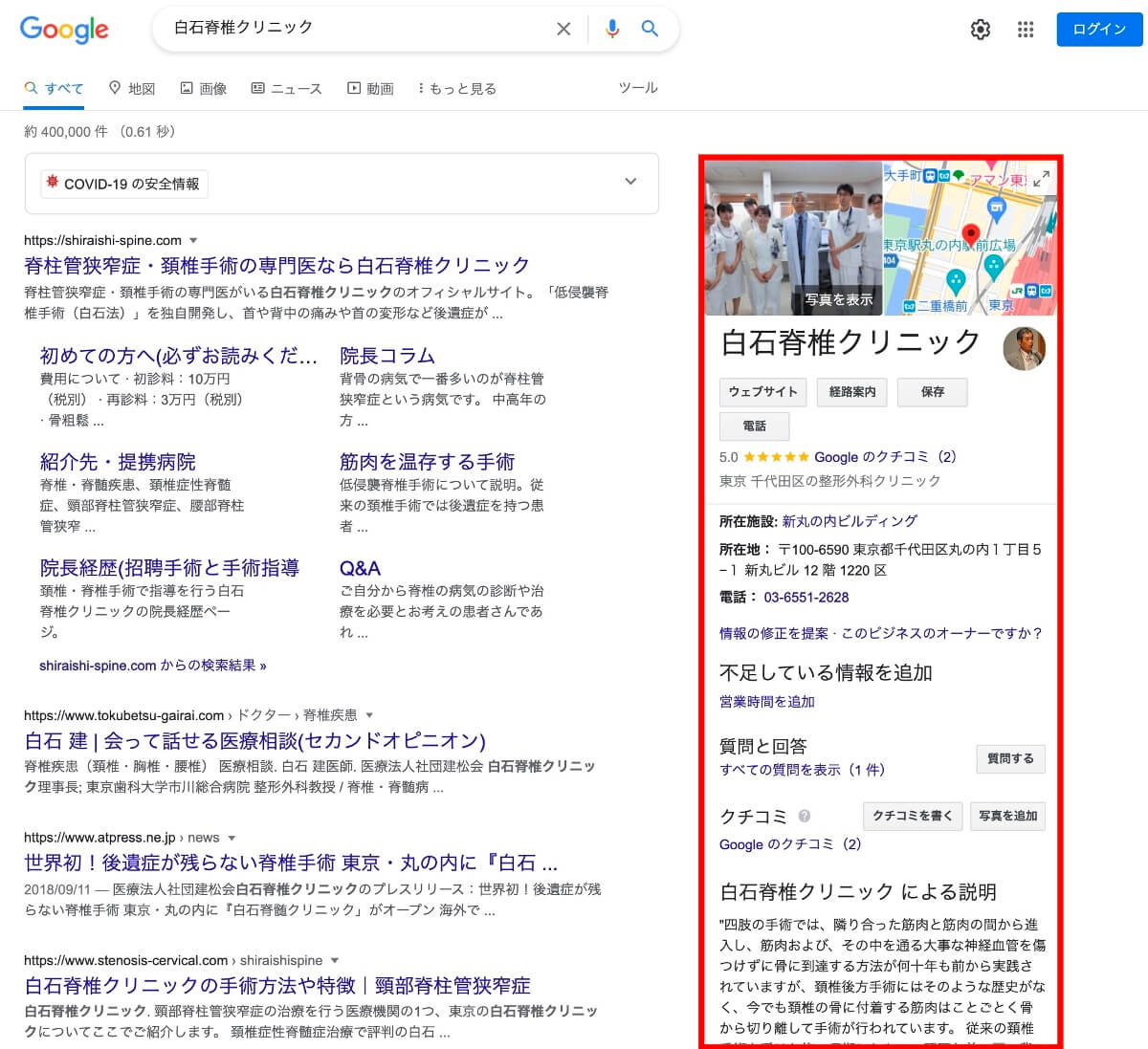The height and width of the screenshot is (1049, 1148).
Task: Click the doctor profile photo circle
Action: coord(1024,349)
